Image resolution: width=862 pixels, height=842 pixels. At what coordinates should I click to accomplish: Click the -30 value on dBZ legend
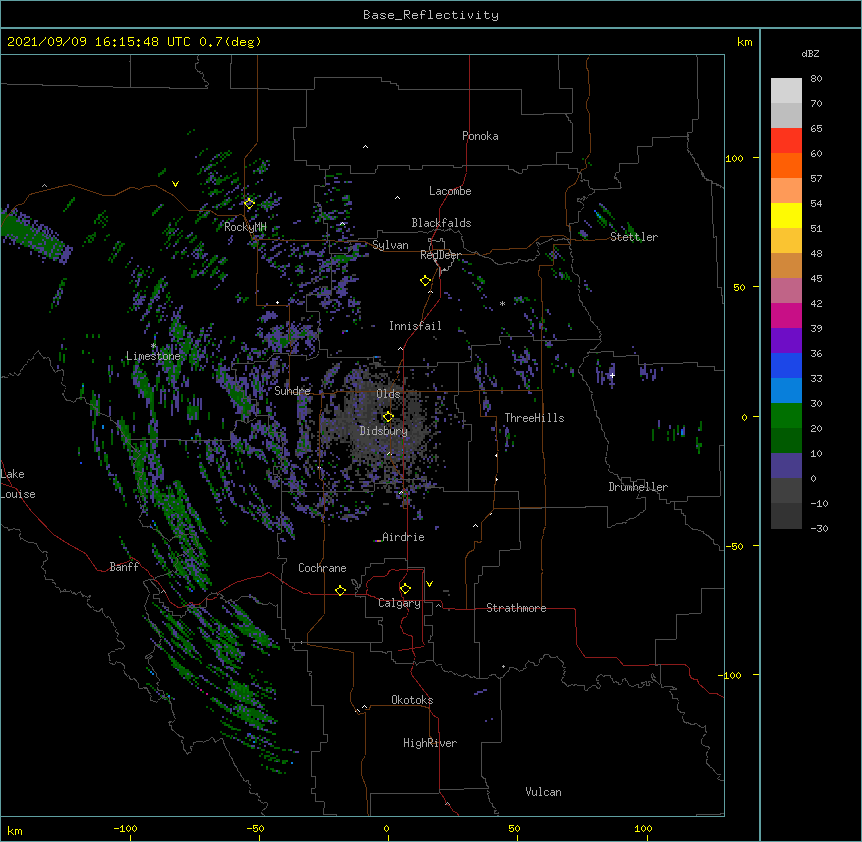pos(819,528)
